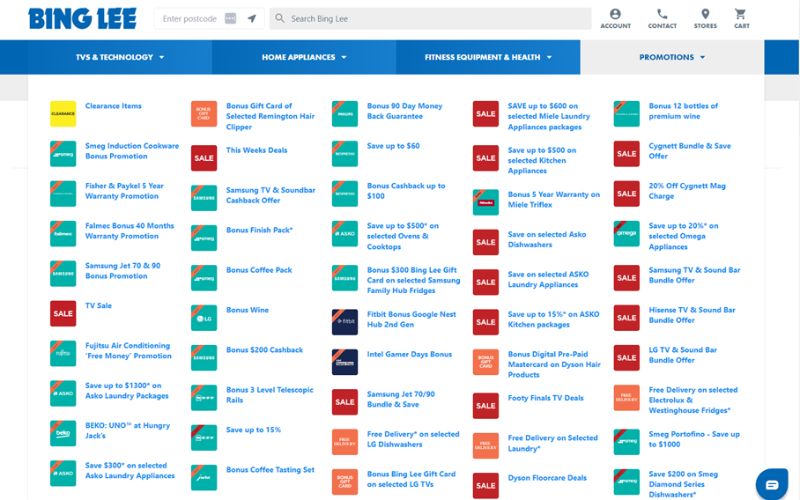Open Save up to $60 link
800x500 pixels.
393,146
